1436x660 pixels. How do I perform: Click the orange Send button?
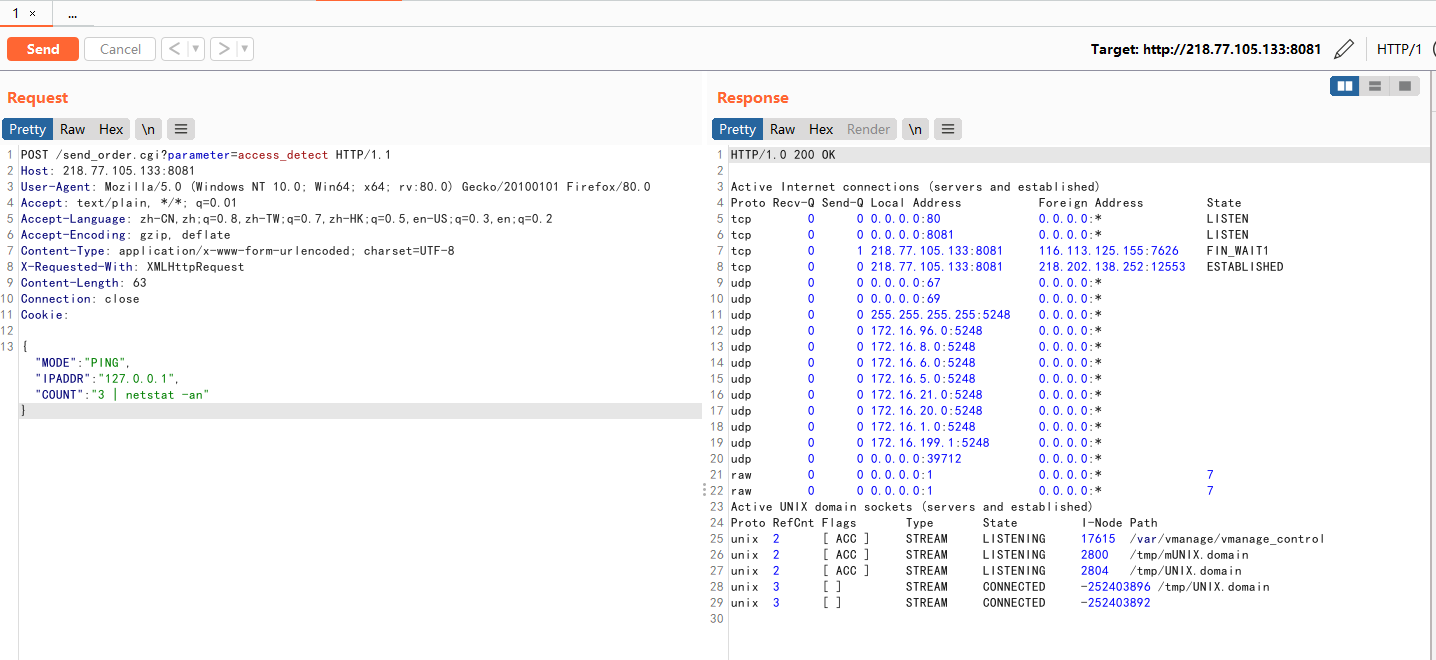pos(43,49)
